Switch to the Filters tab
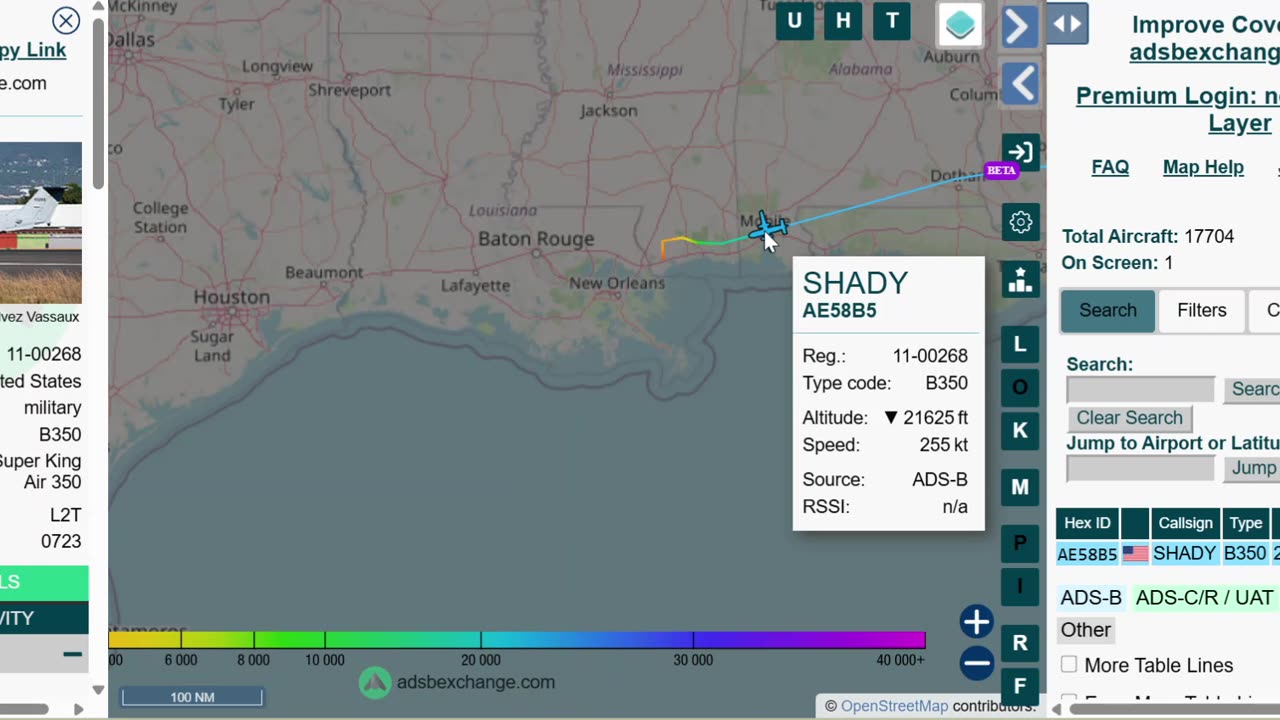Viewport: 1280px width, 720px height. (x=1201, y=311)
